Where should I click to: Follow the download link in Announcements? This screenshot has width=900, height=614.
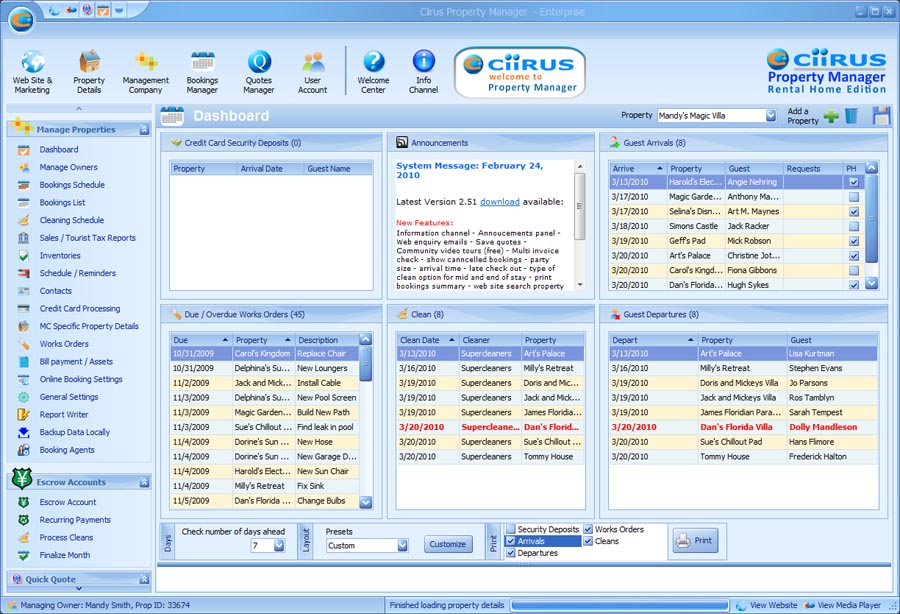(x=499, y=202)
